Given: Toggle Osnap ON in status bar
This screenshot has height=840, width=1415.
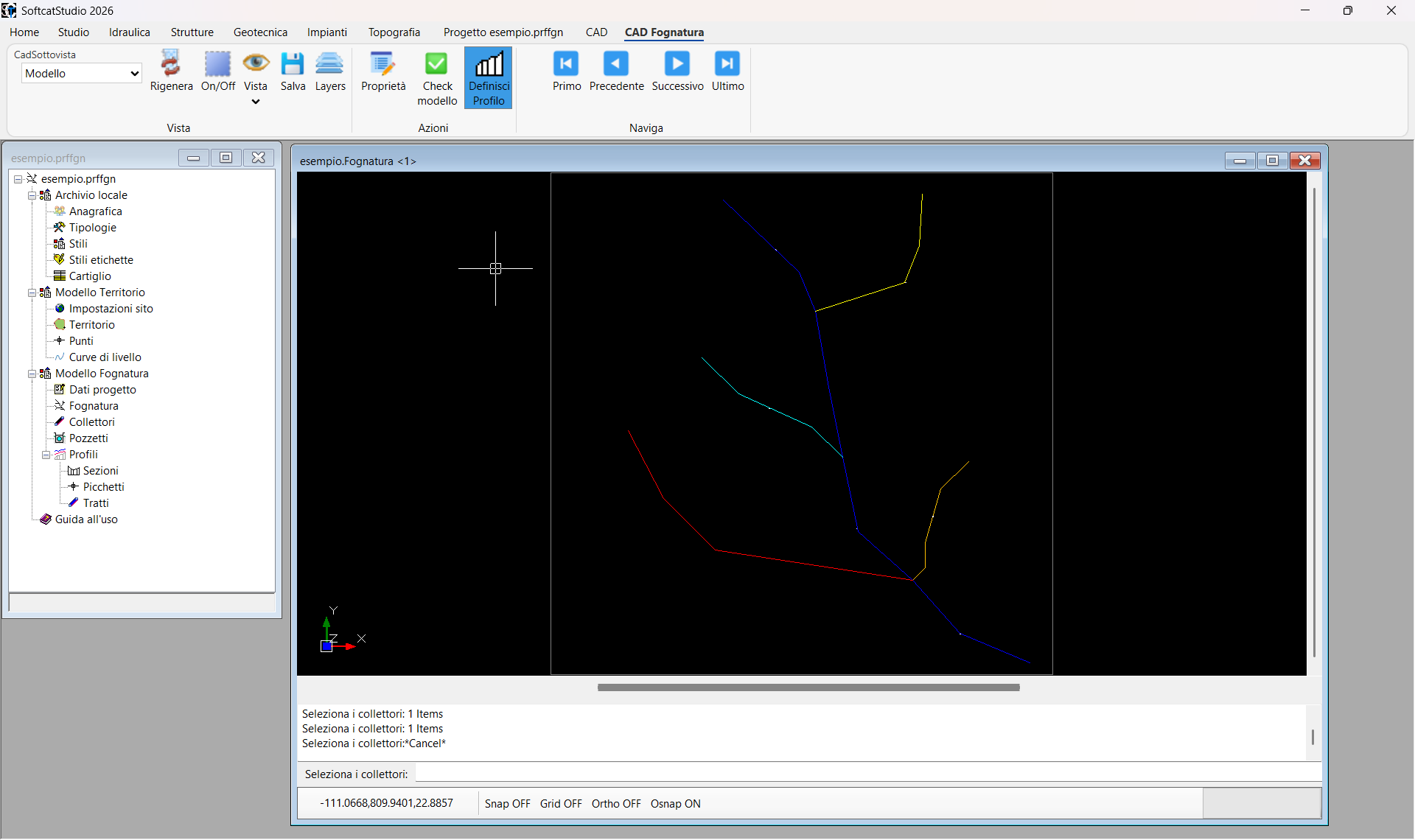Looking at the screenshot, I should coord(675,804).
